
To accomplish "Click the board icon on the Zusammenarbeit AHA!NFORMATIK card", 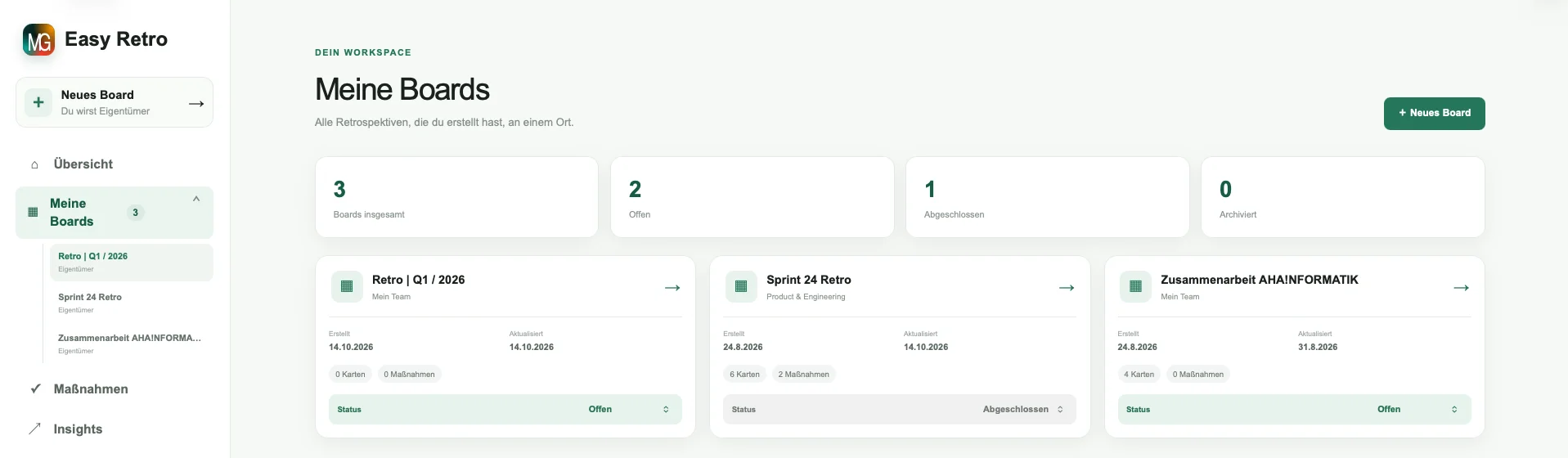I will click(1135, 287).
